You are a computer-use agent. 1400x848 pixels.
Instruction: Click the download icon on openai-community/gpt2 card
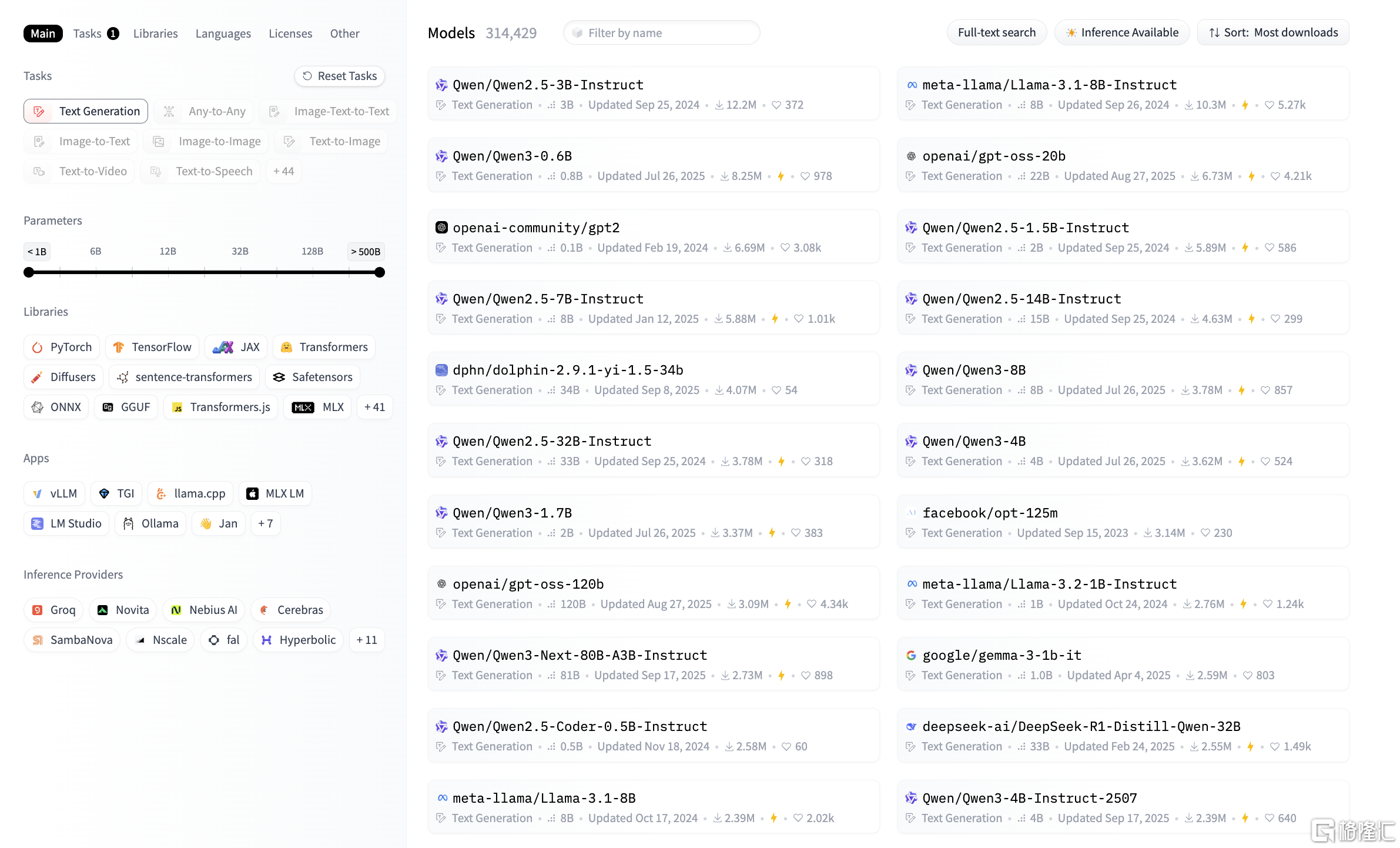[728, 248]
